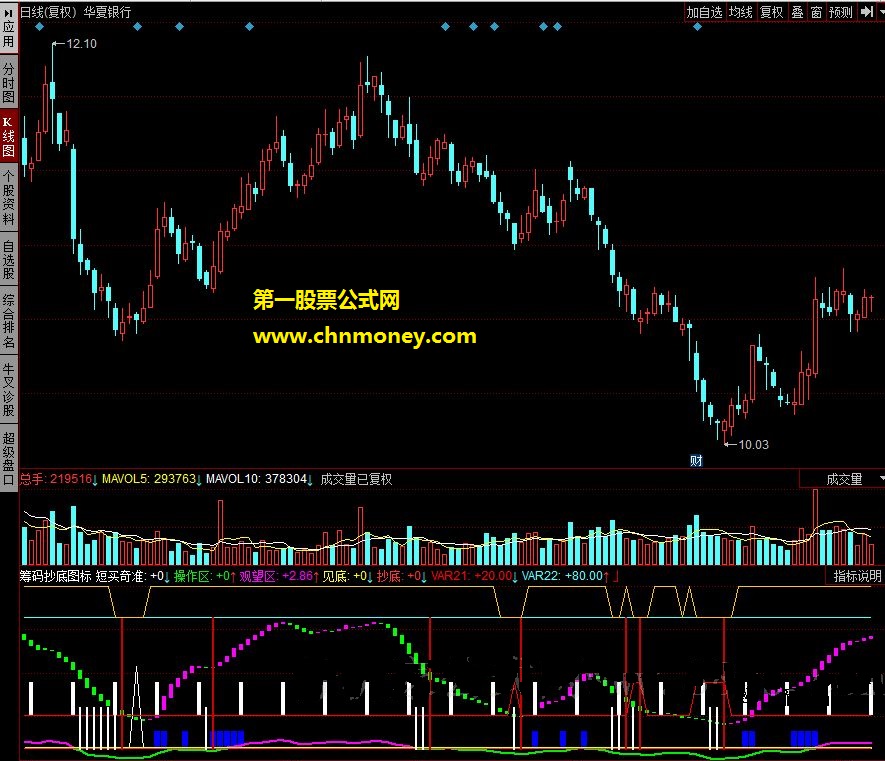This screenshot has width=885, height=761.
Task: Open the dropdown arrow after the jump-to-end icon
Action: pyautogui.click(x=880, y=12)
